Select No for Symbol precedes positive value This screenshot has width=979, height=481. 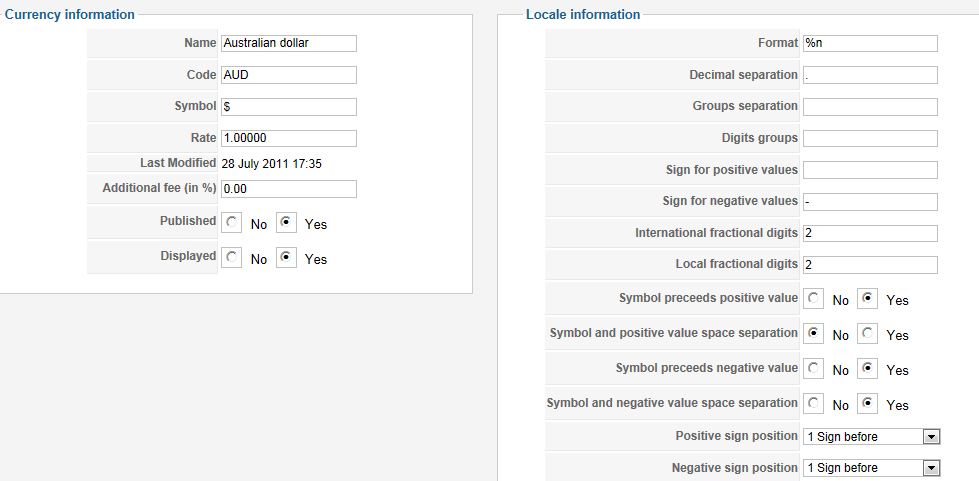tap(814, 299)
